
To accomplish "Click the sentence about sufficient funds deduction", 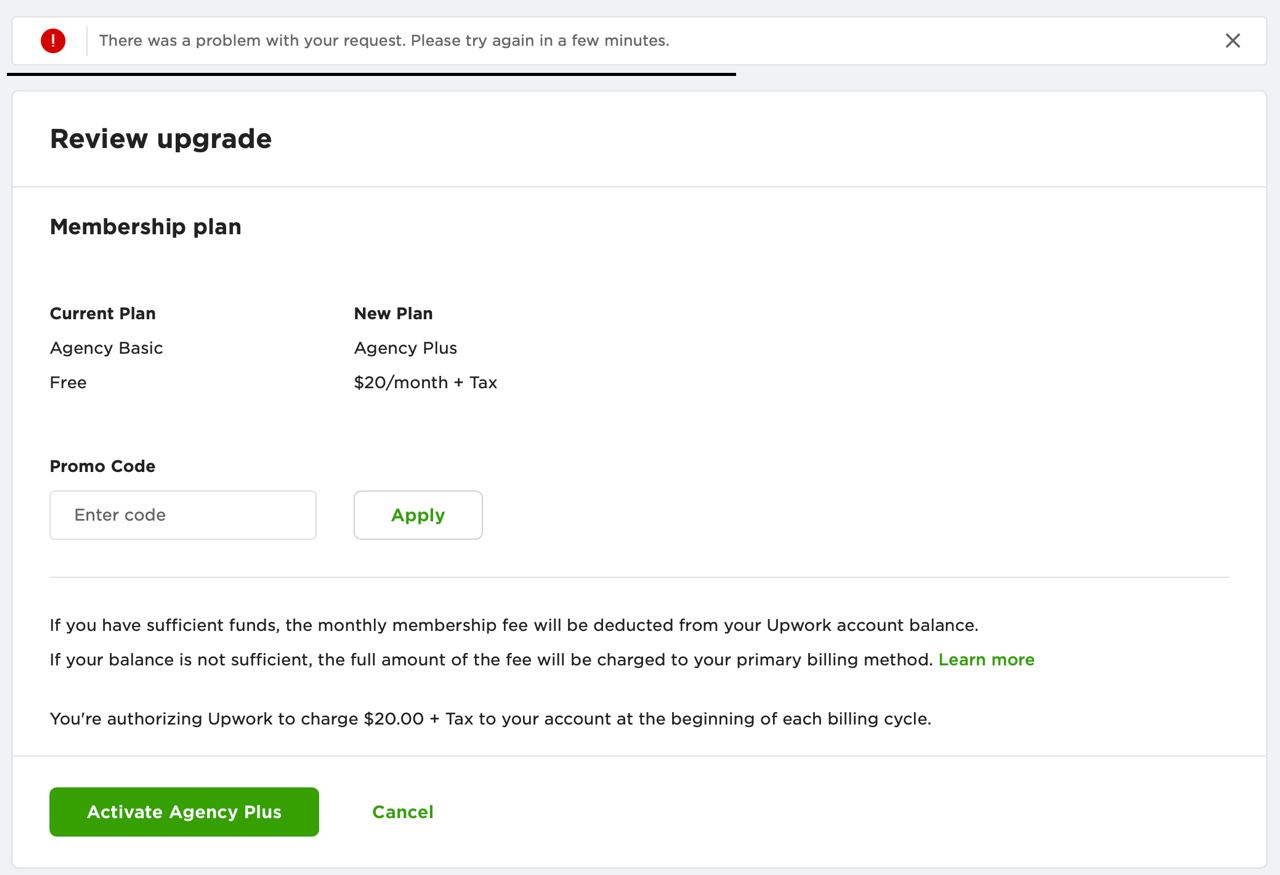I will click(x=514, y=626).
